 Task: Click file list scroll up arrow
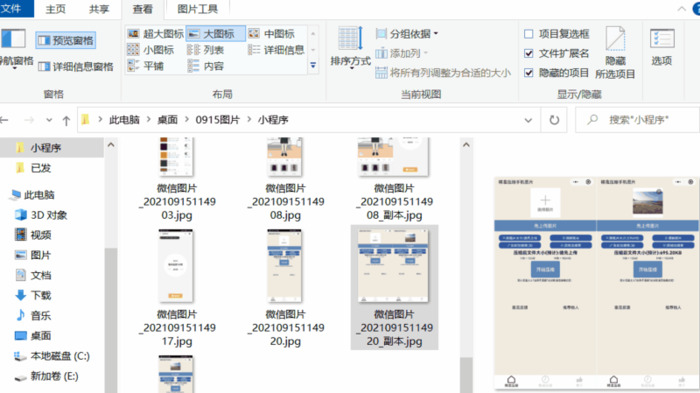pyautogui.click(x=466, y=145)
